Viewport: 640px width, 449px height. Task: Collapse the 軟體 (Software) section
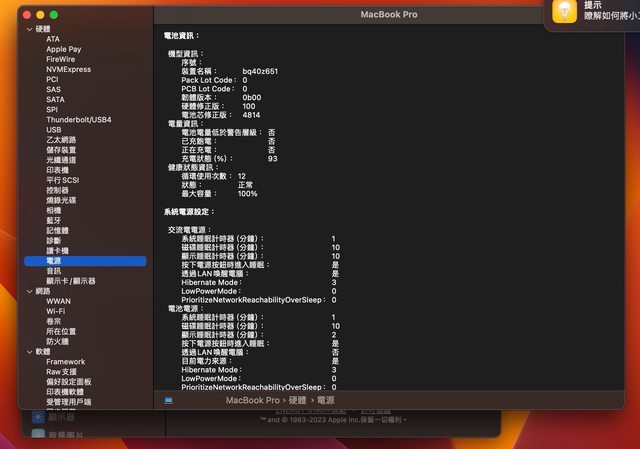point(29,352)
